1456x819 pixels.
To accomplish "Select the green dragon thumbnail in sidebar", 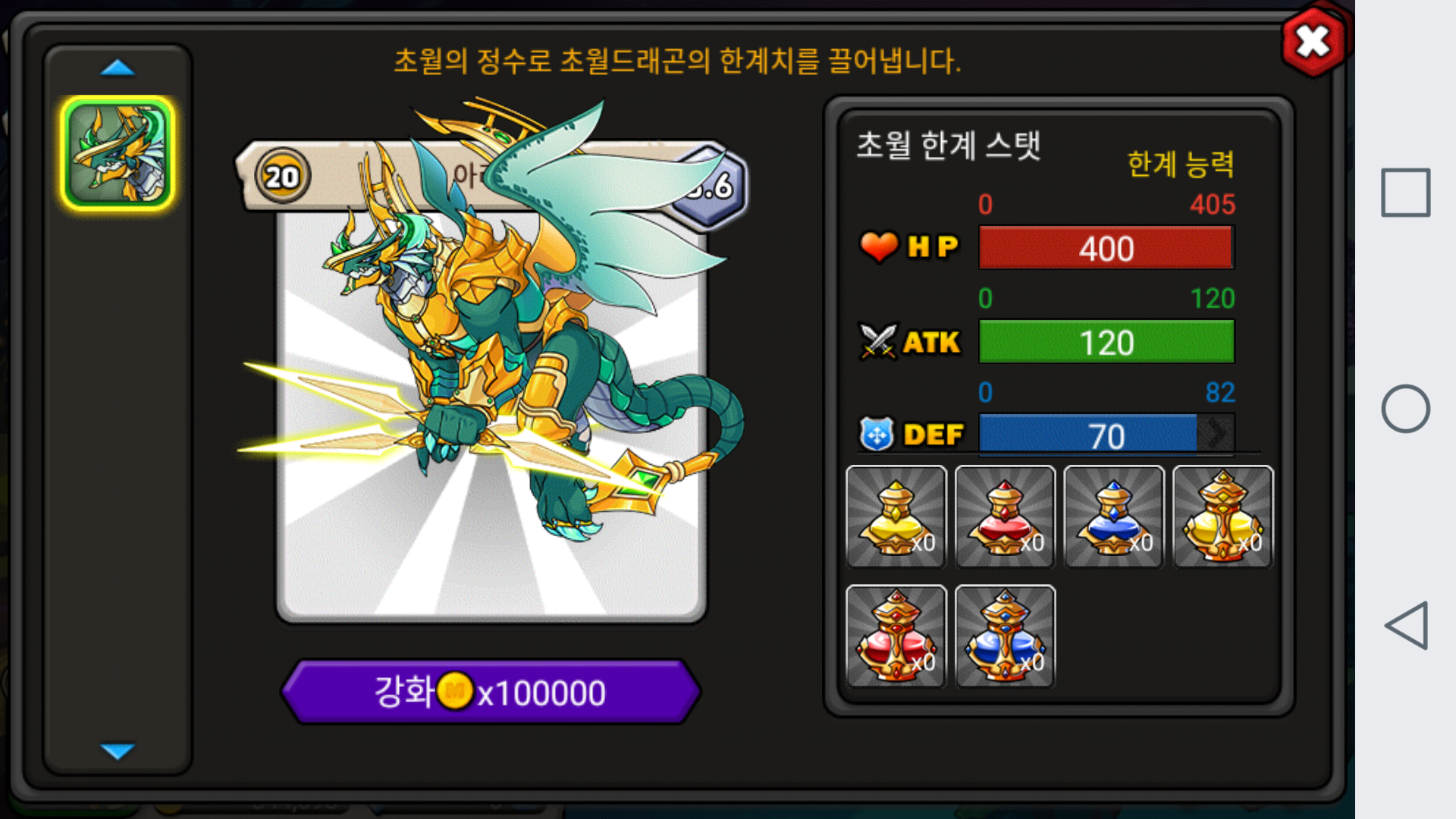I will pyautogui.click(x=118, y=153).
